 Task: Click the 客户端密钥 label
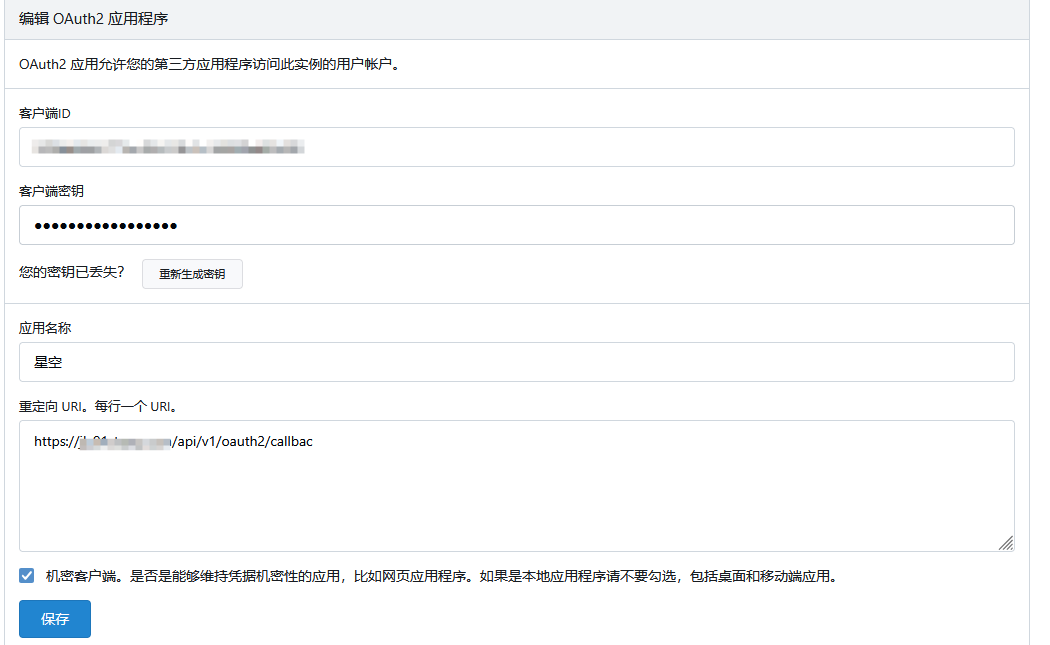point(52,191)
